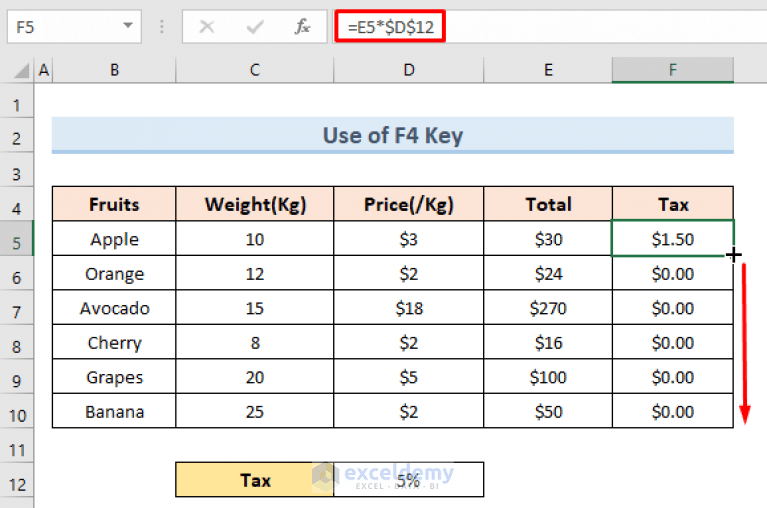Select the 5% tax rate cell
Screen dimensions: 767x508
point(408,480)
